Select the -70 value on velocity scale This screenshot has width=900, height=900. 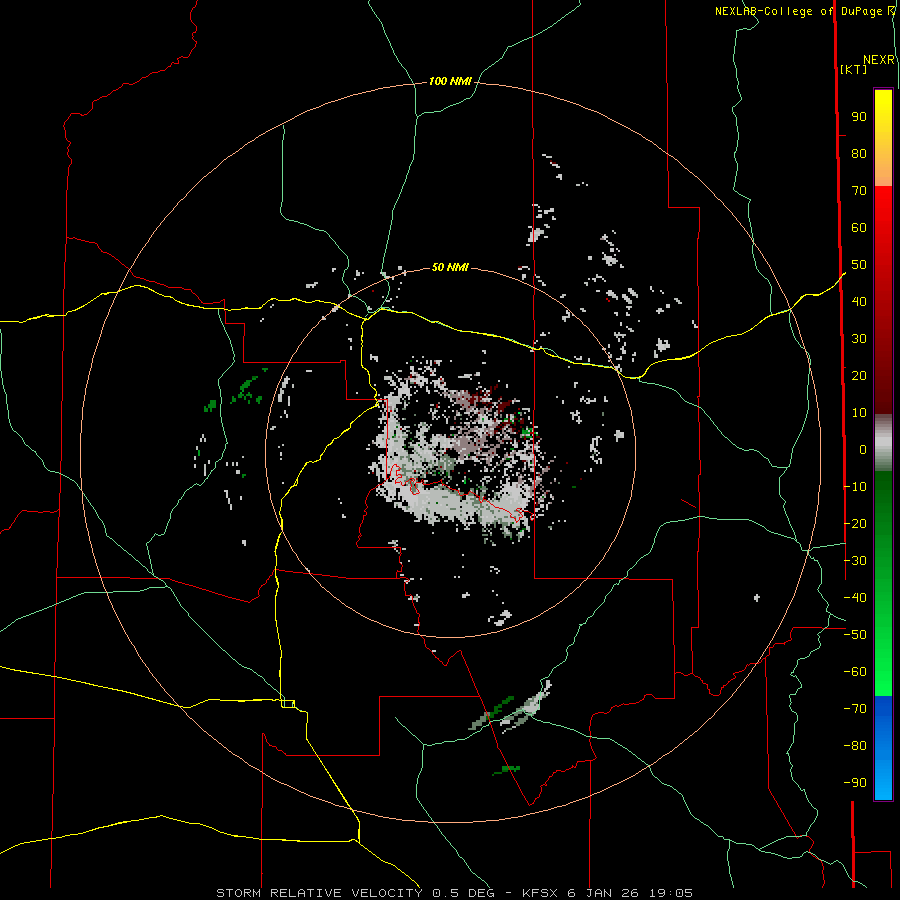[855, 709]
